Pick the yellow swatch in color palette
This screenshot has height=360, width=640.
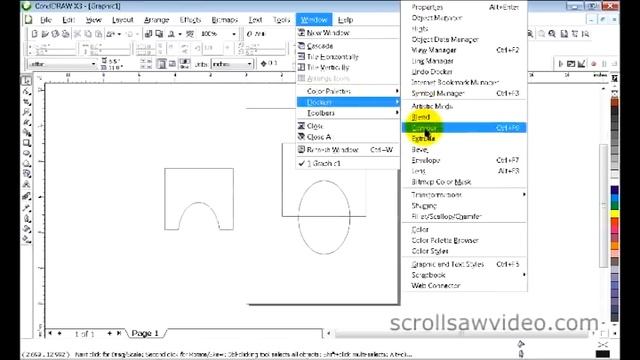click(614, 213)
